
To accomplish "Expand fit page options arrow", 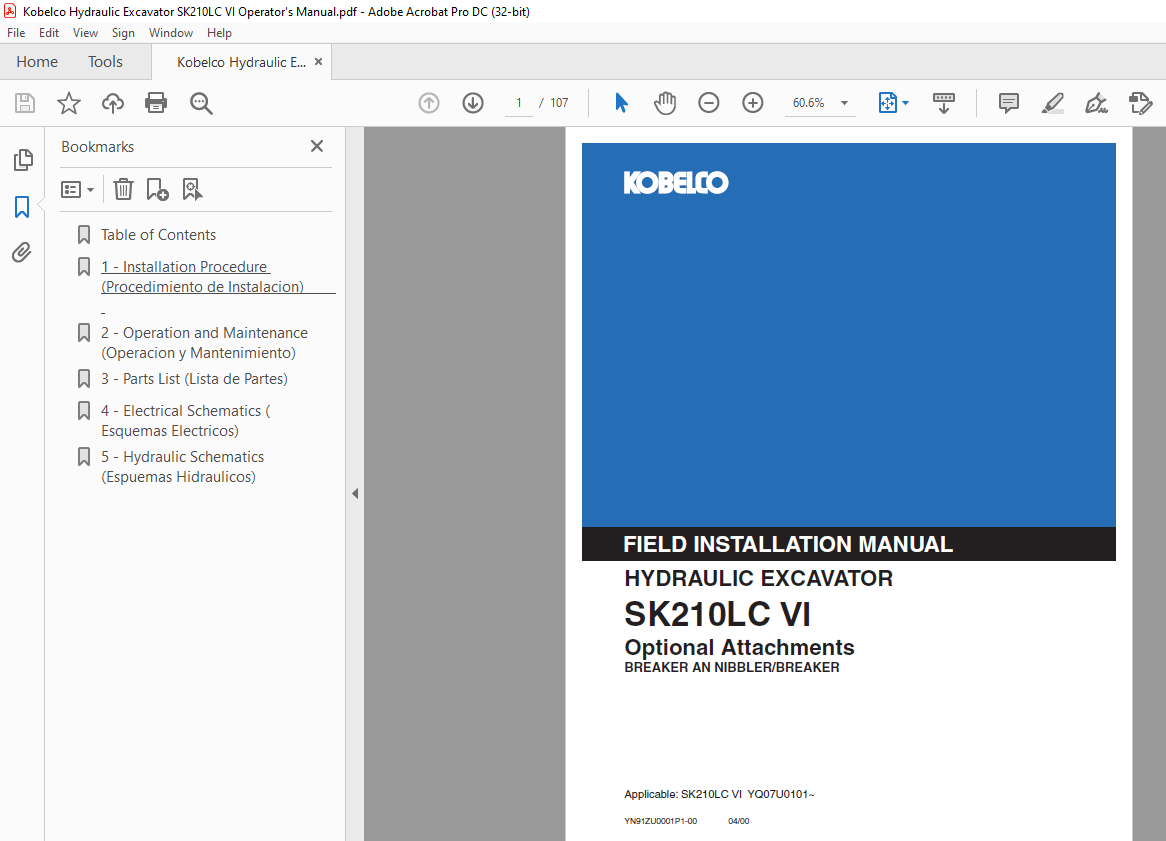I will click(x=905, y=103).
